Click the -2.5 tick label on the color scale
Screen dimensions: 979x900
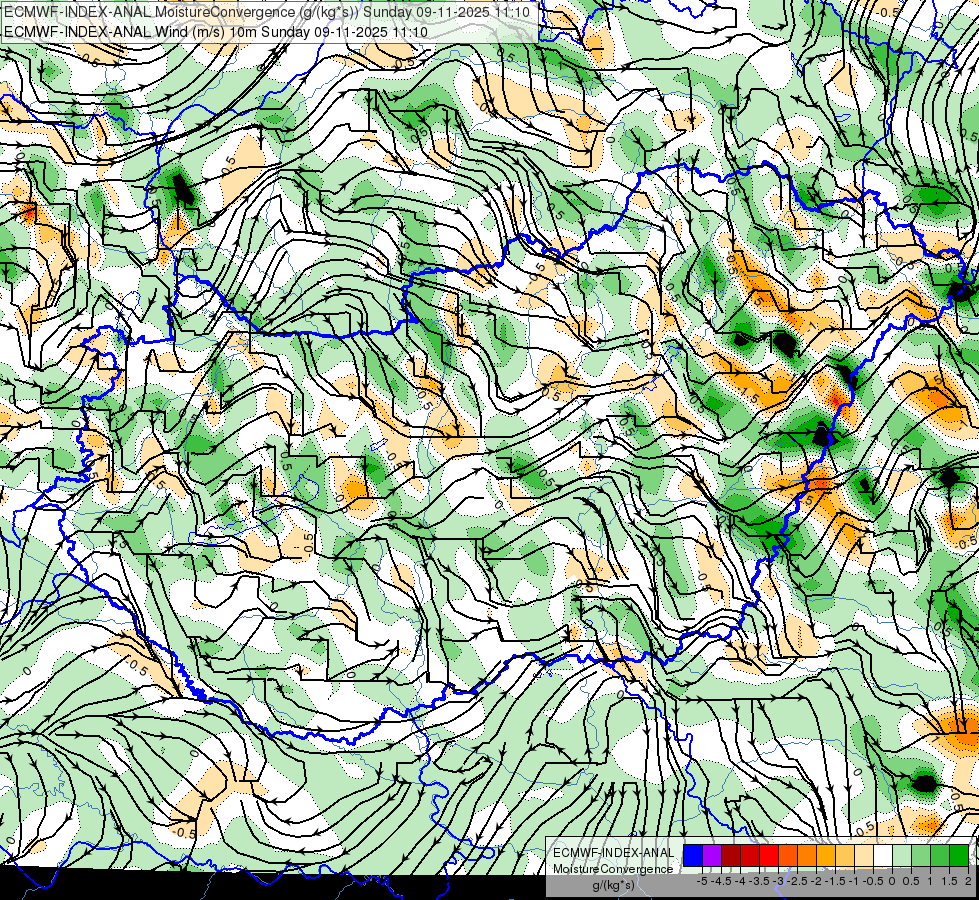pyautogui.click(x=799, y=881)
